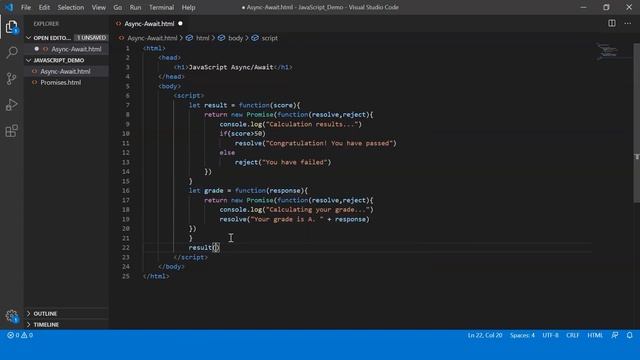Image resolution: width=640 pixels, height=360 pixels.
Task: Click line number 16 in the gutter
Action: [x=126, y=190]
